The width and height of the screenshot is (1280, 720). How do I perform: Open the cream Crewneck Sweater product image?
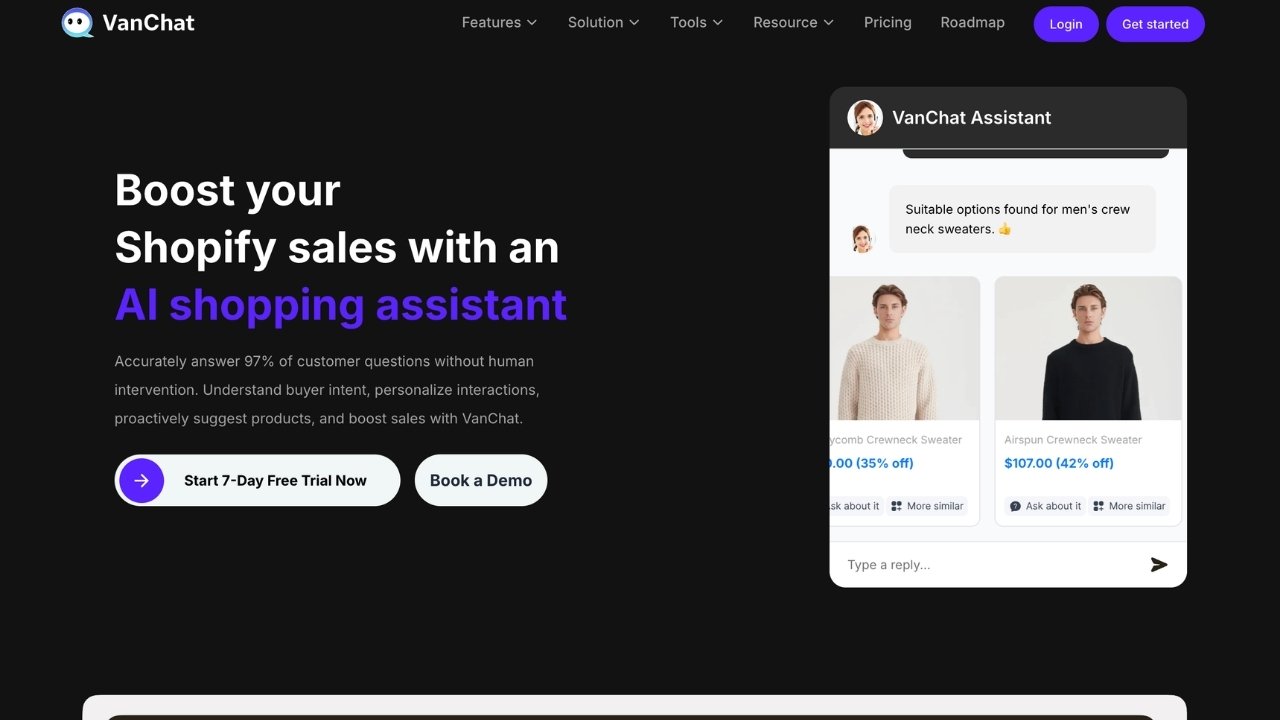tap(905, 348)
